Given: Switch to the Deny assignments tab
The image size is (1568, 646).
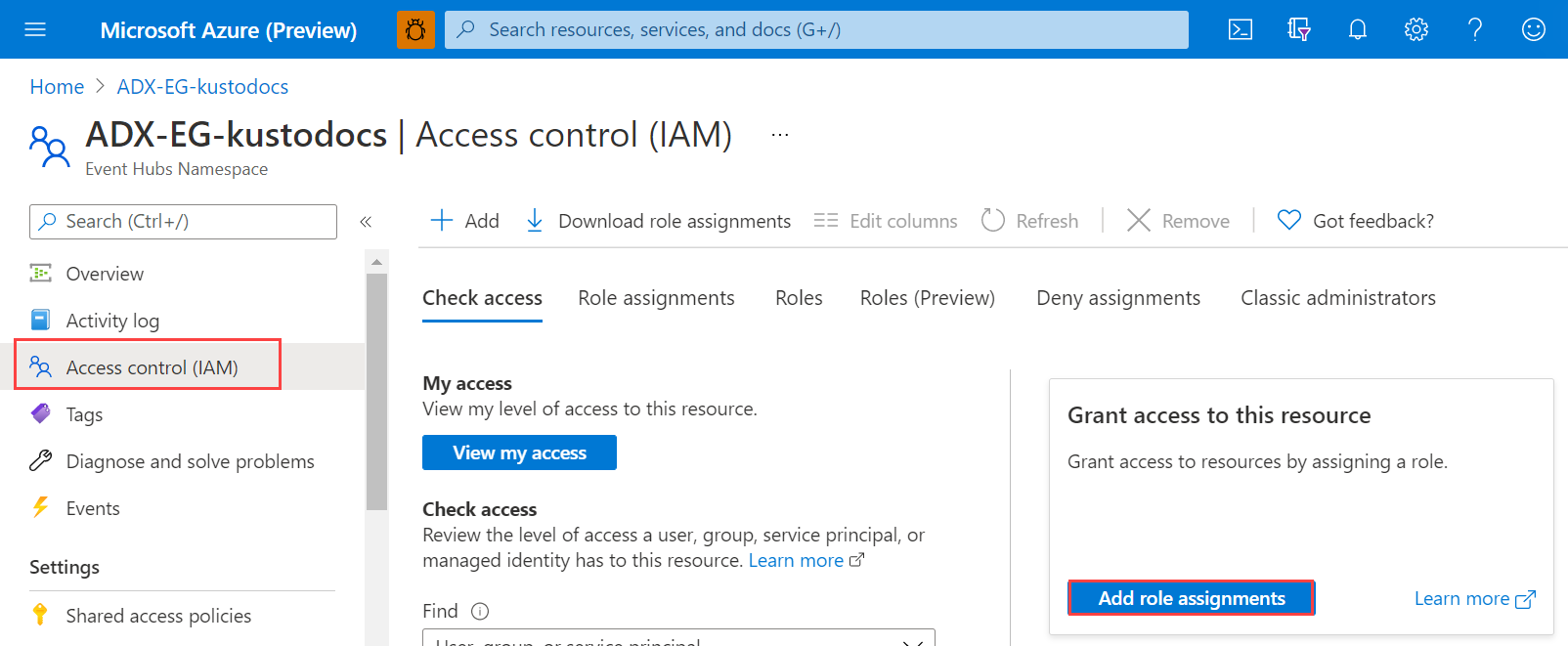Looking at the screenshot, I should (1117, 298).
